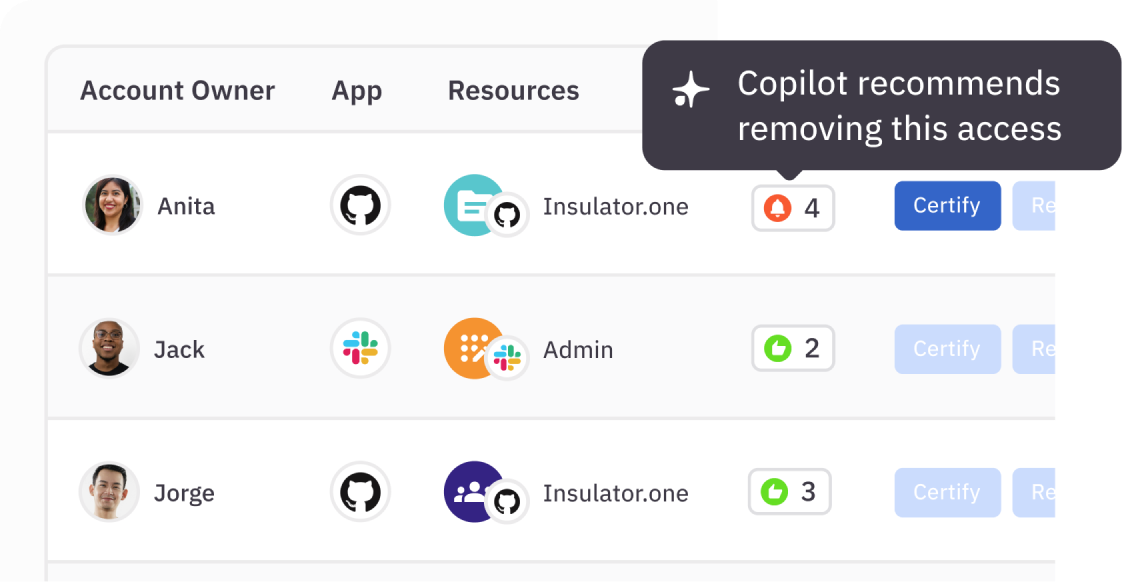Click the orange Admin resource icon

(x=472, y=347)
